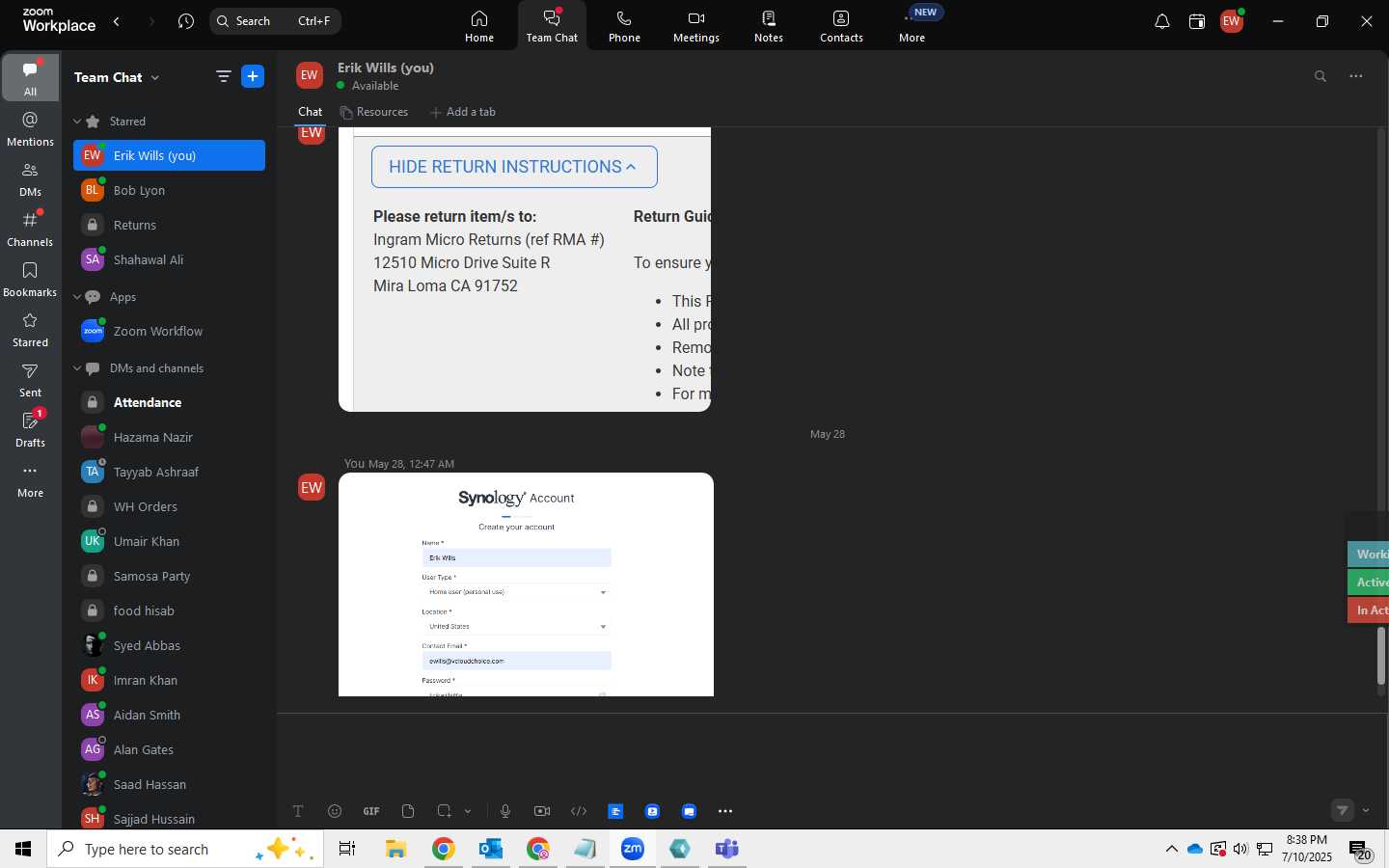
Task: Open the Synology account screenshot thumbnail
Action: pos(526,584)
